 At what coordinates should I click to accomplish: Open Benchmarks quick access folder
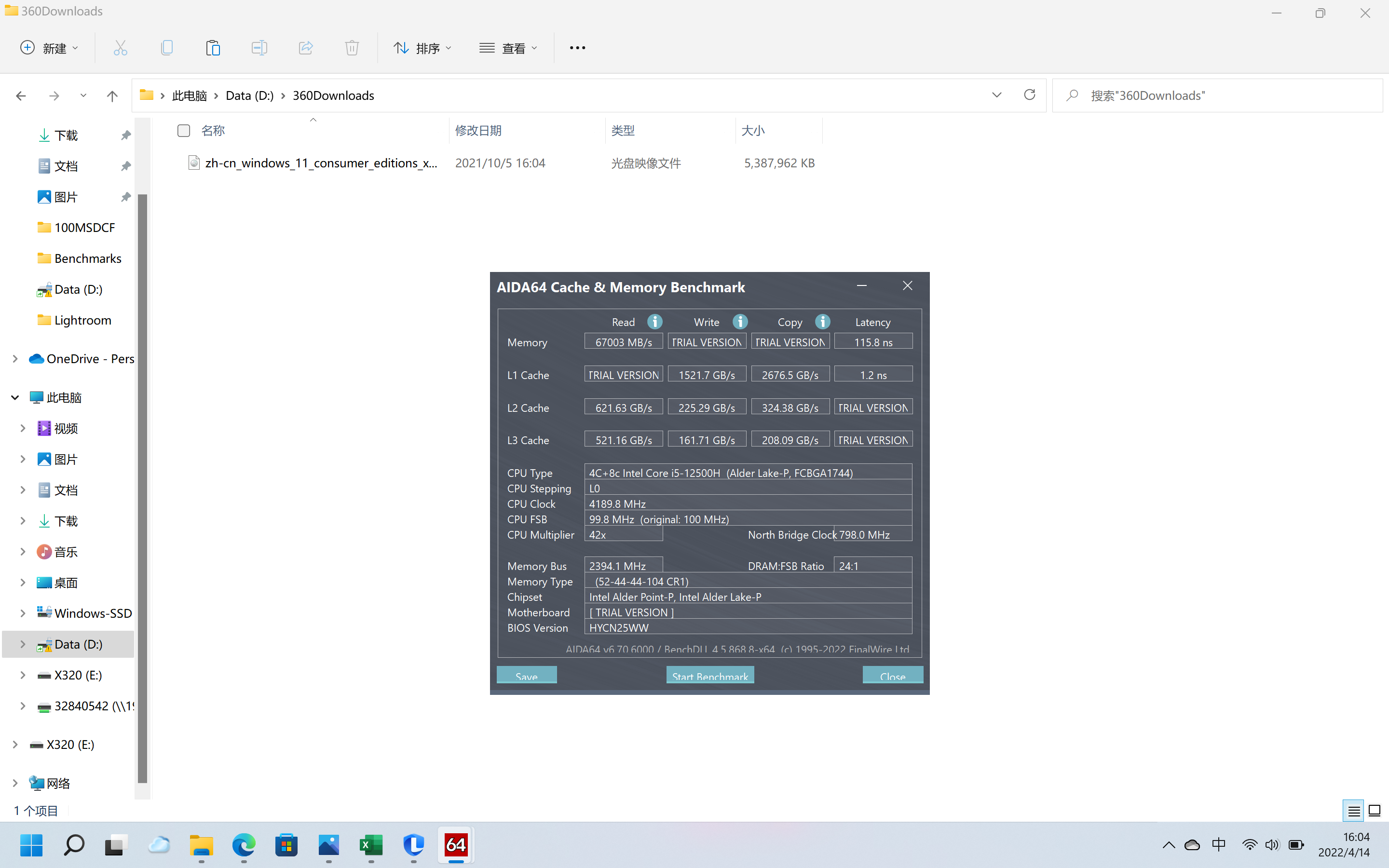(79, 258)
